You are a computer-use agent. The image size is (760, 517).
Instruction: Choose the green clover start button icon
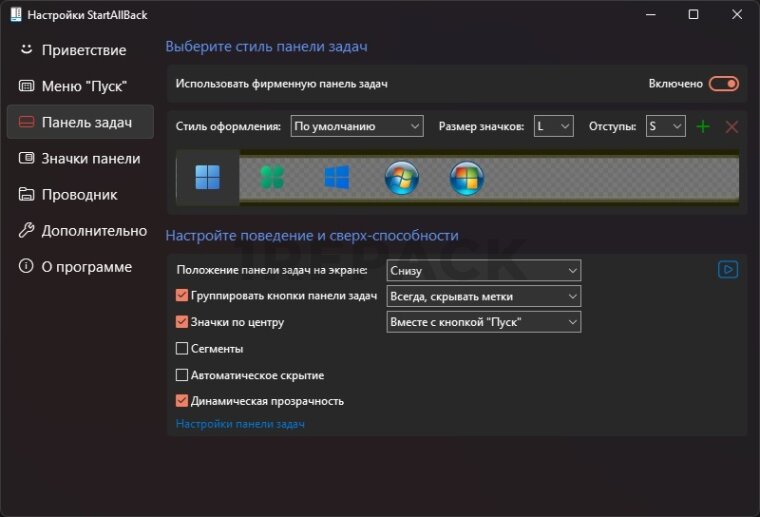tap(272, 178)
